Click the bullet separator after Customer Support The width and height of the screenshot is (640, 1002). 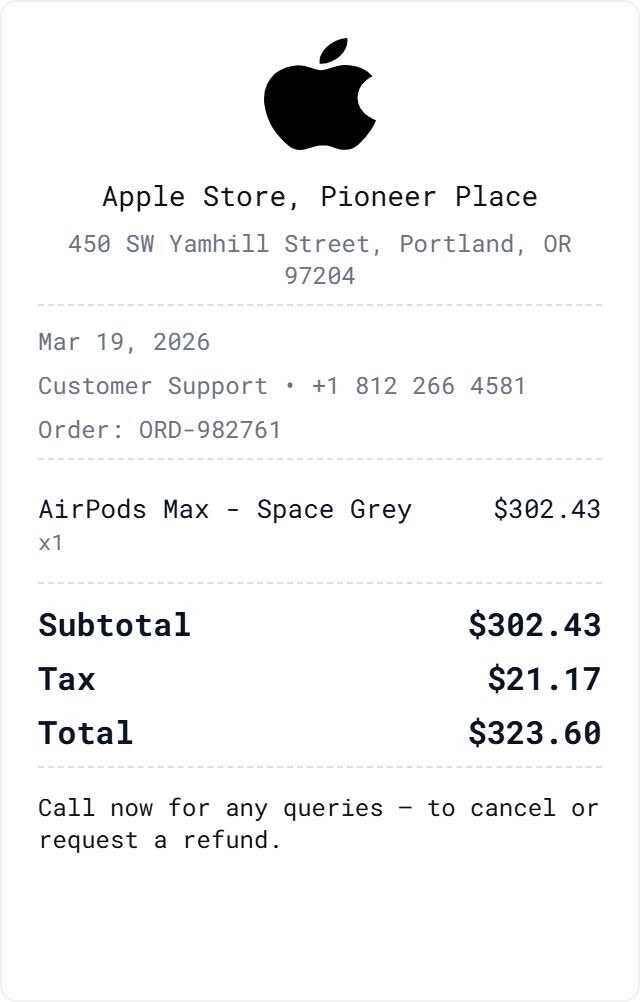tap(290, 386)
